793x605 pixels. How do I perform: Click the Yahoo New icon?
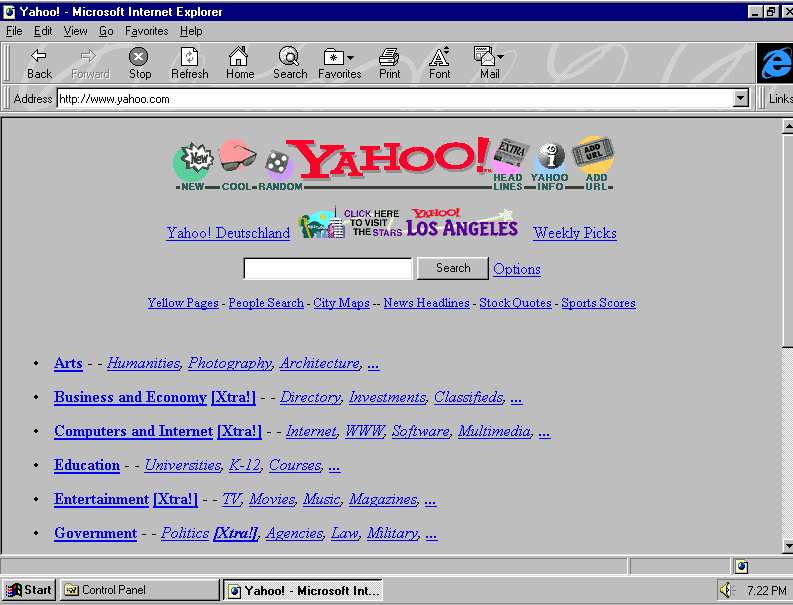[x=192, y=166]
